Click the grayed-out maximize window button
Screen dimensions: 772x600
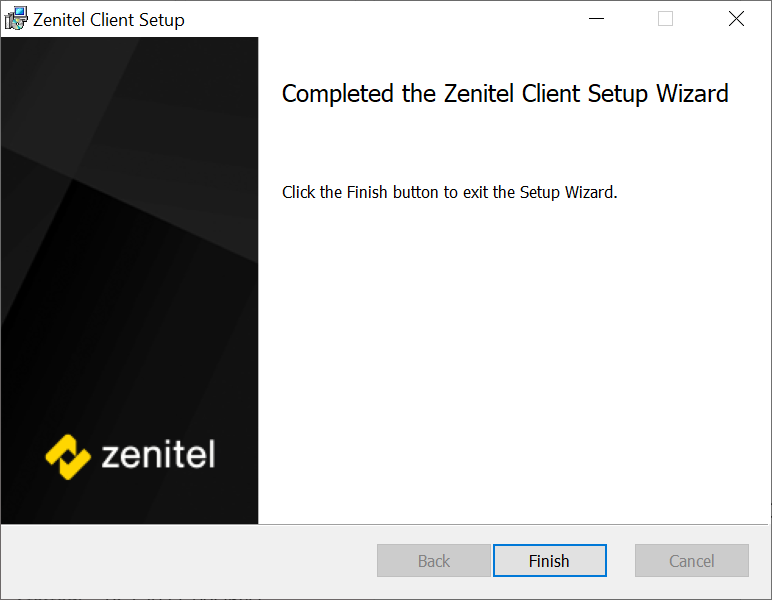665,19
